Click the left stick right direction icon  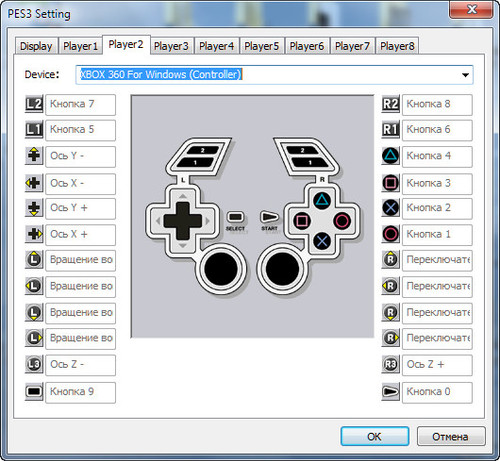[x=34, y=338]
